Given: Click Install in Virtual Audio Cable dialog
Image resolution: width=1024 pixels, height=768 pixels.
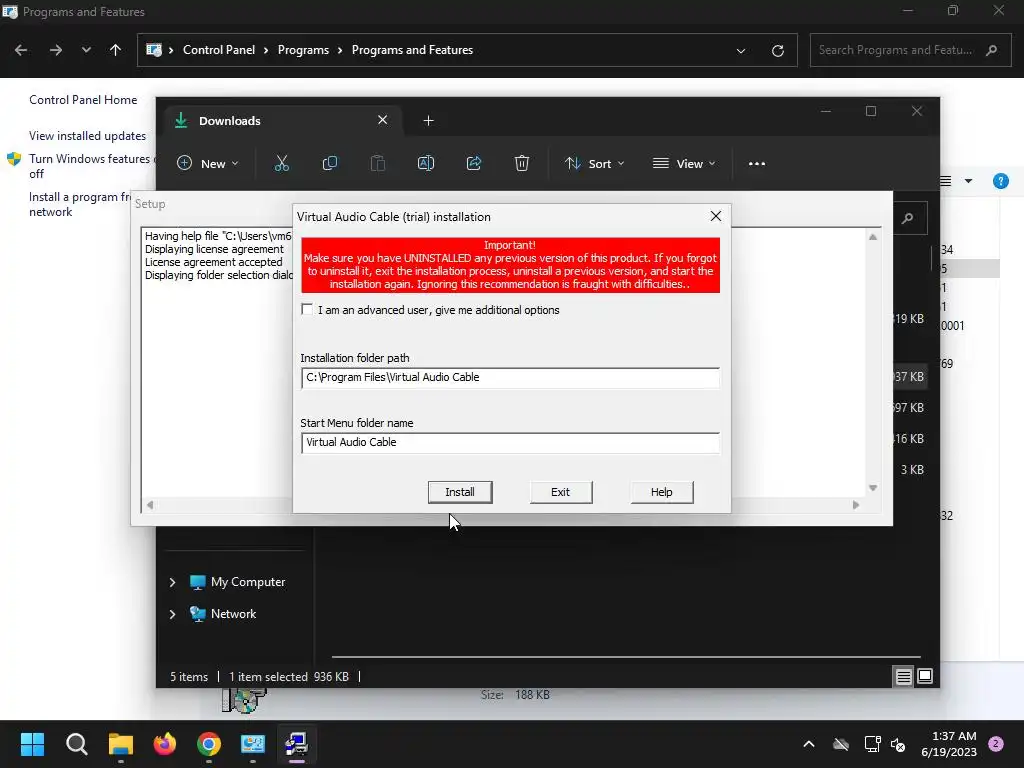Looking at the screenshot, I should point(460,492).
